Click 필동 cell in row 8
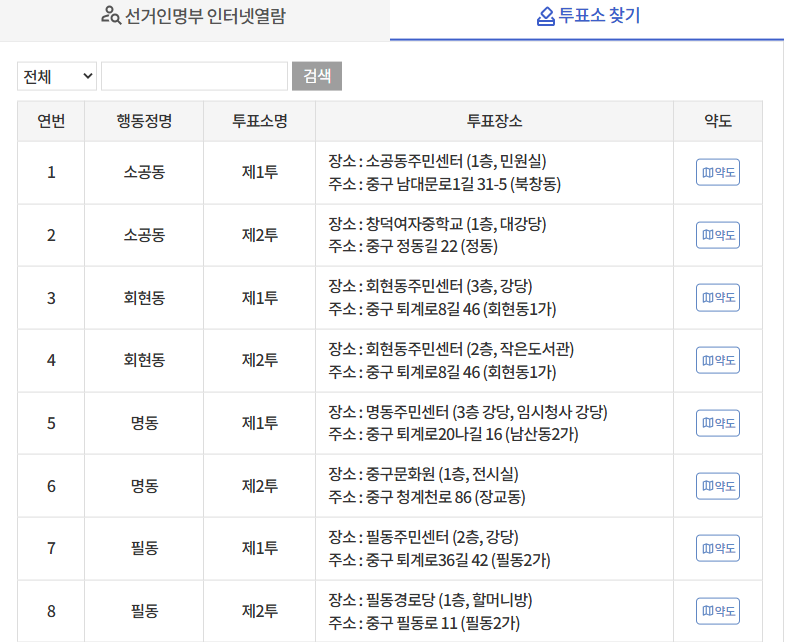802x642 pixels. tap(144, 611)
